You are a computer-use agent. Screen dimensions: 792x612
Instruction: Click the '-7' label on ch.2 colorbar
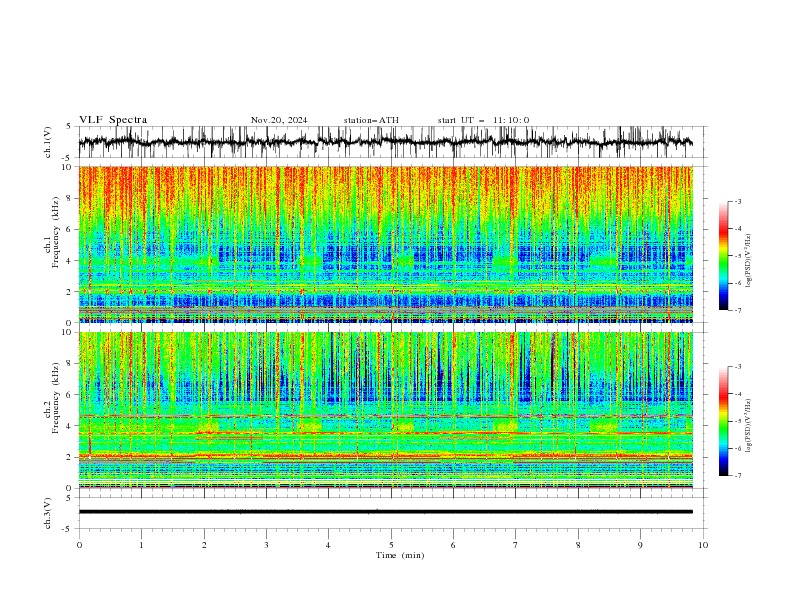point(737,475)
